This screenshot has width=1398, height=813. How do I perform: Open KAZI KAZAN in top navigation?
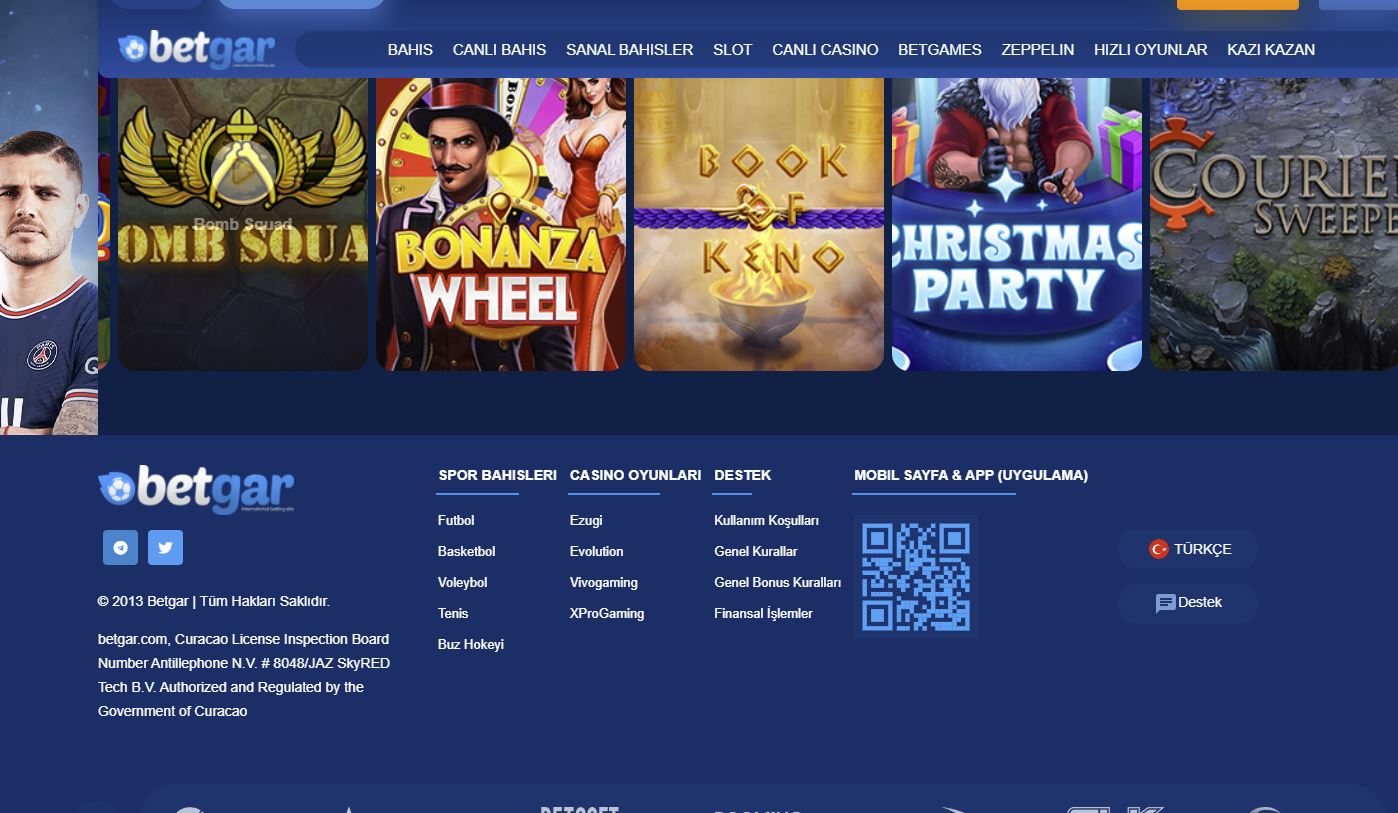coord(1270,50)
